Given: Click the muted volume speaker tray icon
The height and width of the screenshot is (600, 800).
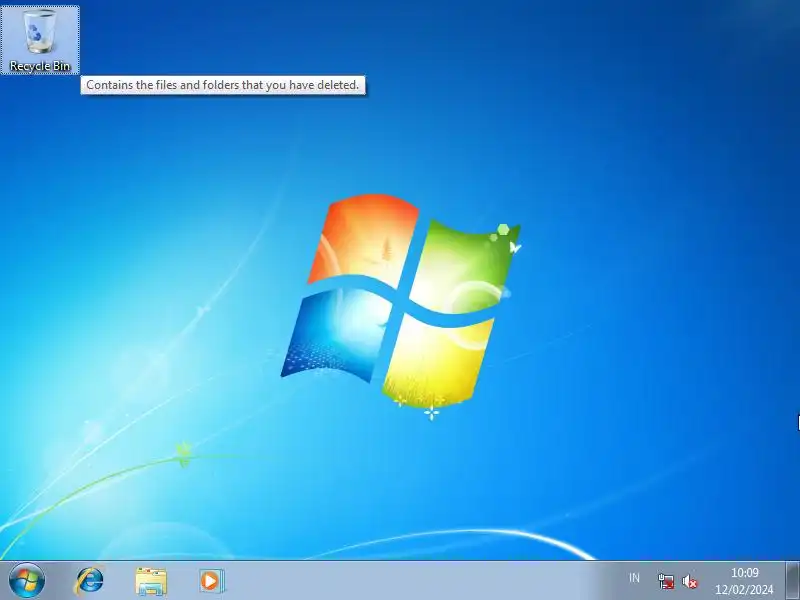Looking at the screenshot, I should point(690,581).
